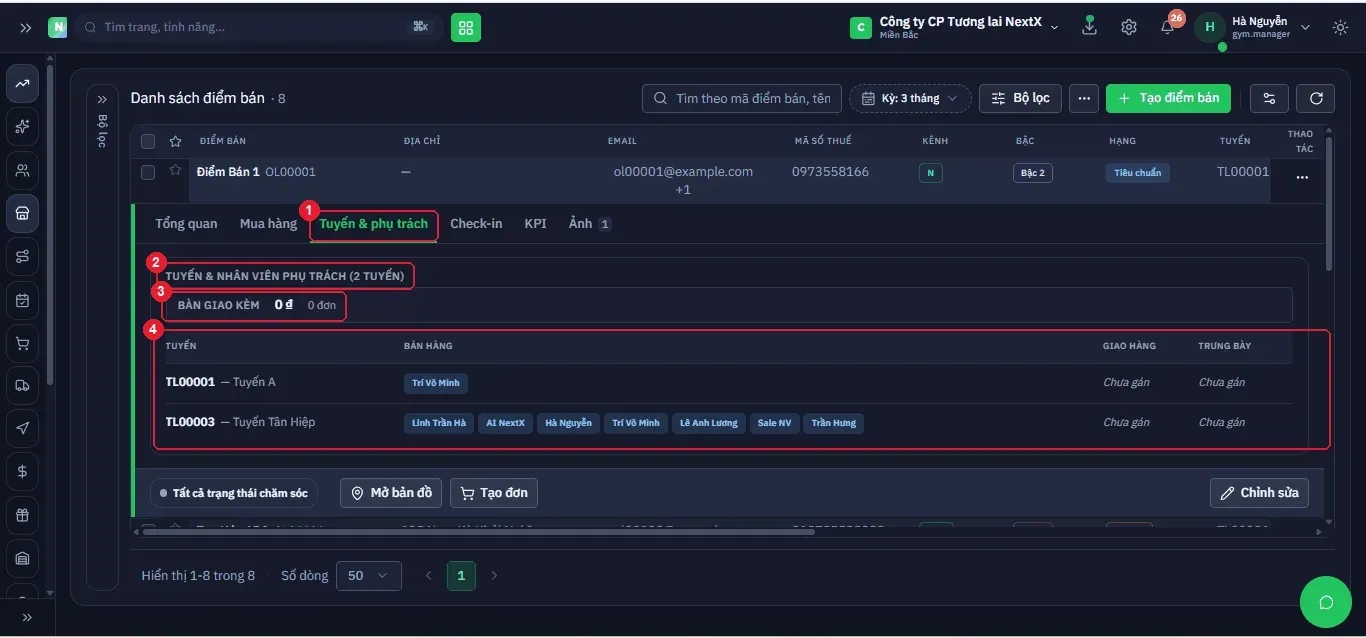
Task: Open the column display settings icon
Action: (1270, 98)
